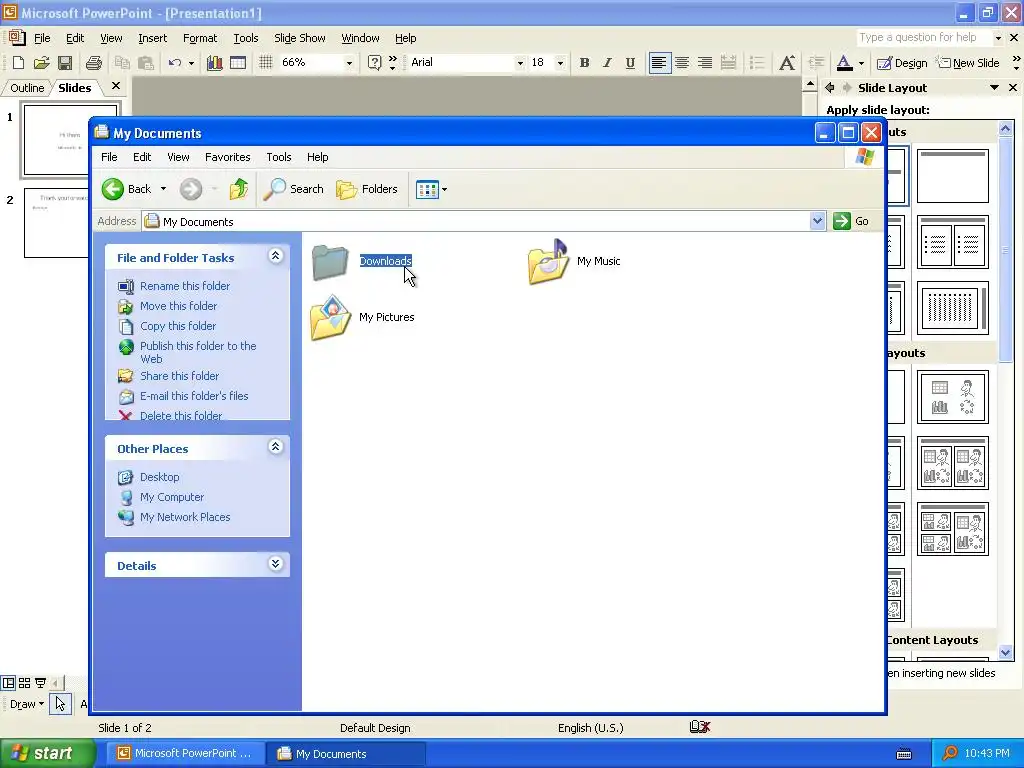Screen dimensions: 1024x768
Task: Collapse the File and Folder Tasks panel
Action: 276,256
